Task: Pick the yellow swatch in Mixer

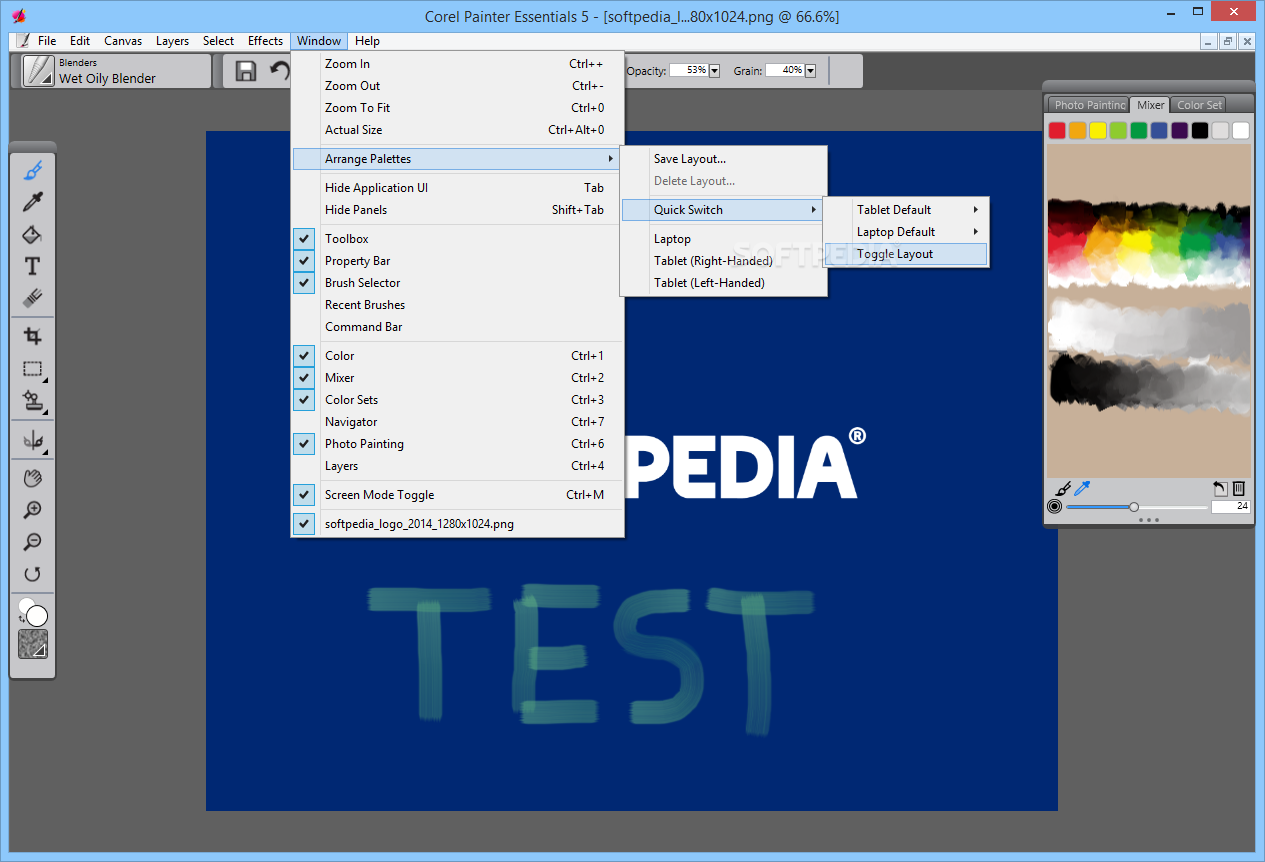Action: coord(1098,130)
